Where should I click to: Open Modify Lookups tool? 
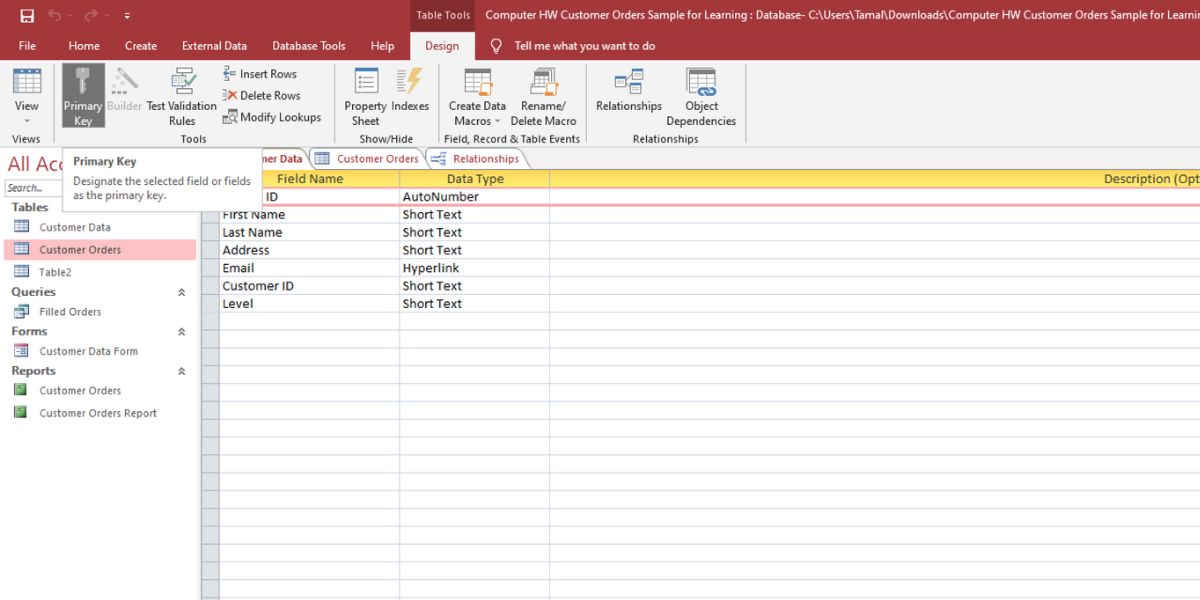(x=271, y=117)
